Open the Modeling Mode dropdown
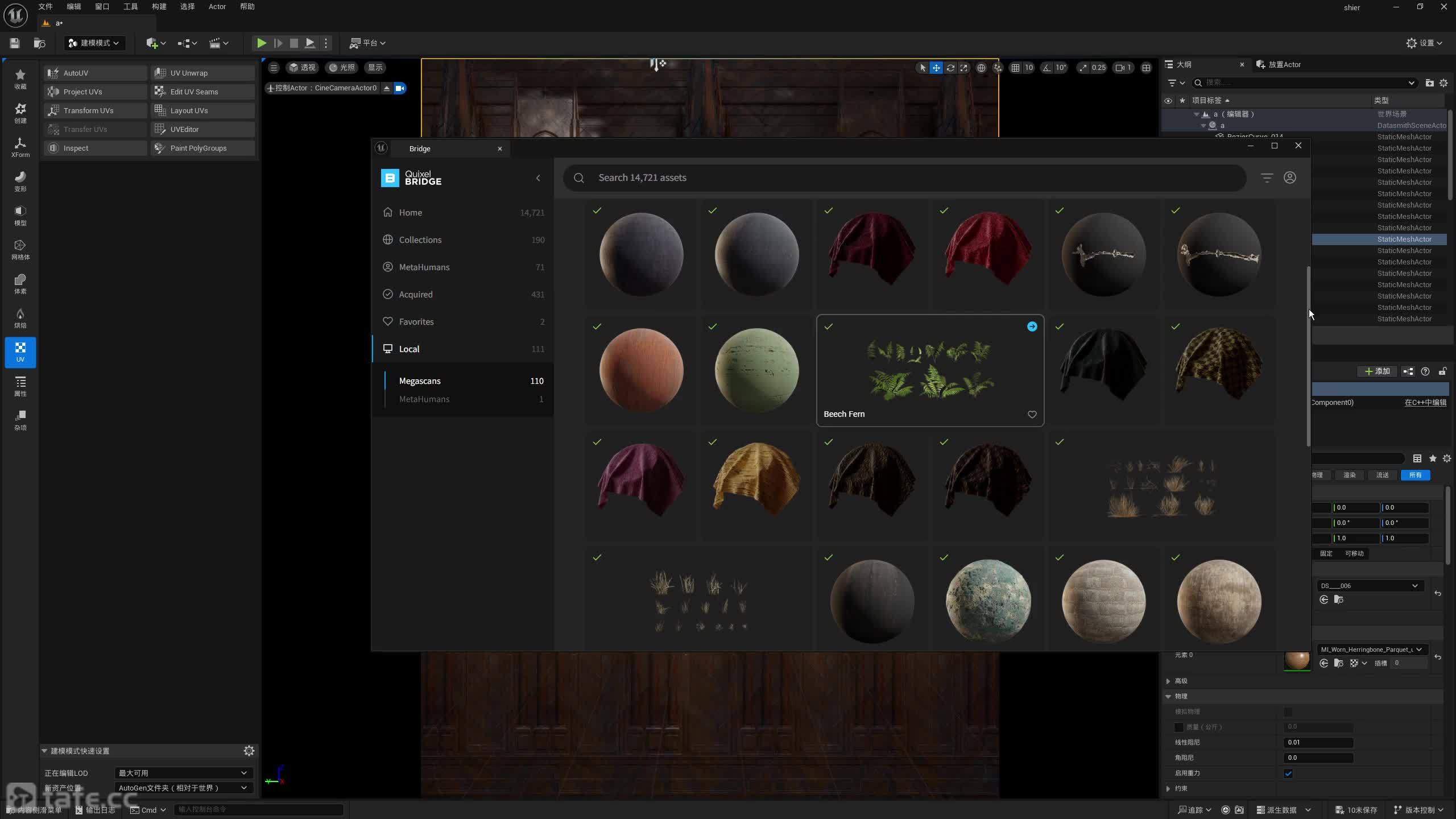The width and height of the screenshot is (1456, 819). (x=94, y=43)
